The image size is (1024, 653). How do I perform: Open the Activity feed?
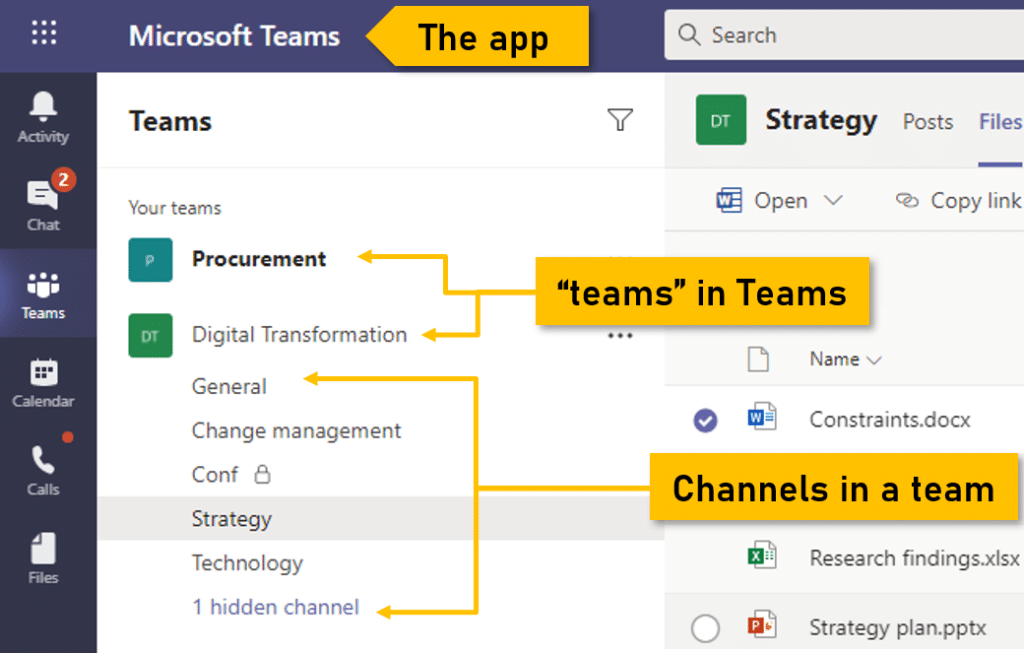(42, 110)
